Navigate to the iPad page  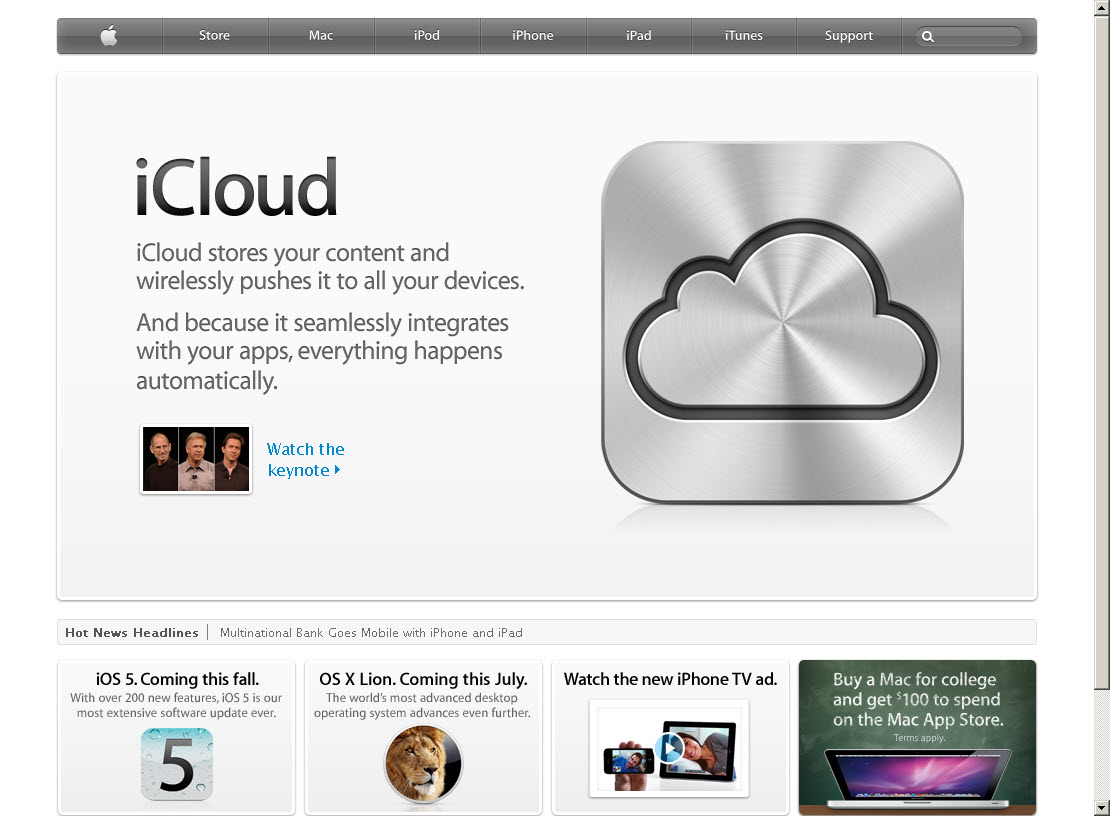(639, 36)
